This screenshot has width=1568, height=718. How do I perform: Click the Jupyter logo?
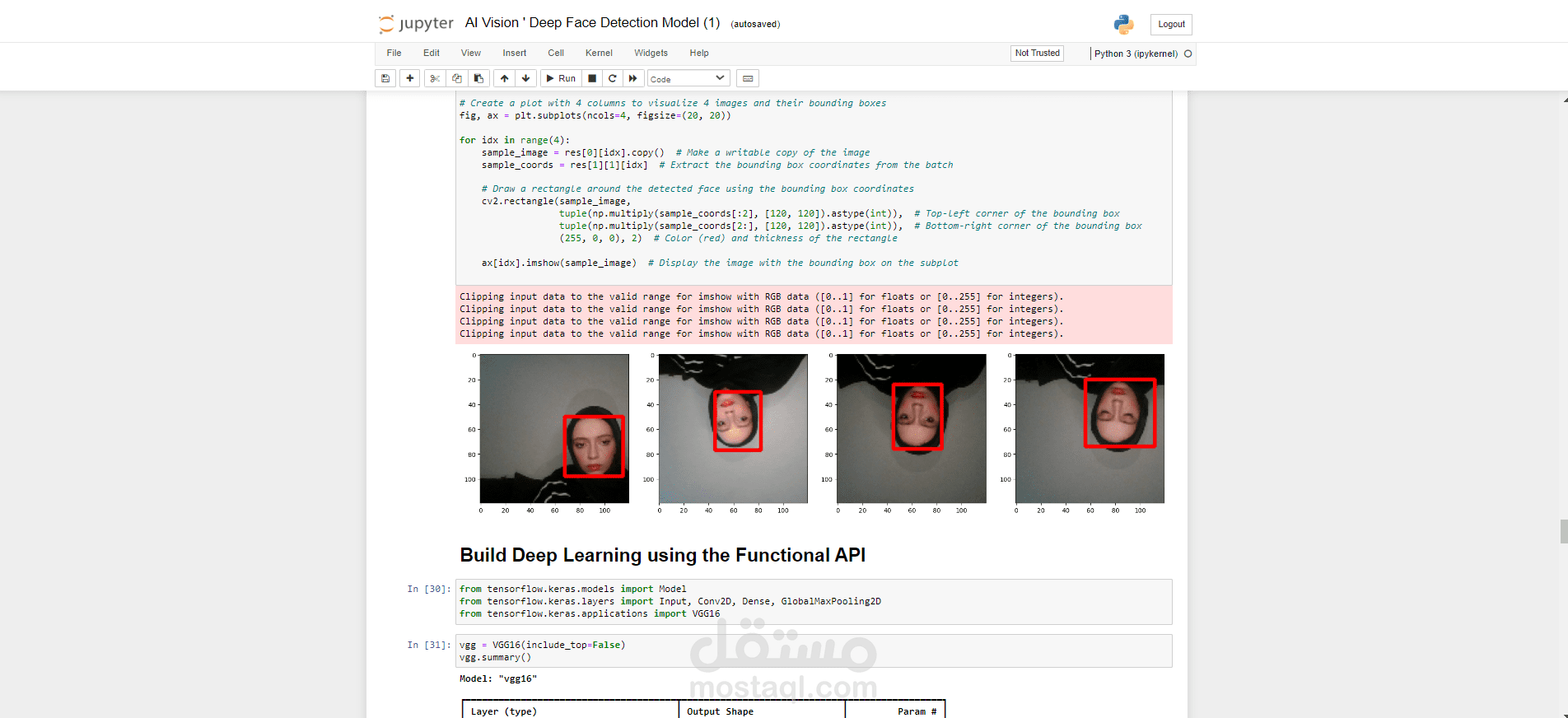click(x=416, y=24)
